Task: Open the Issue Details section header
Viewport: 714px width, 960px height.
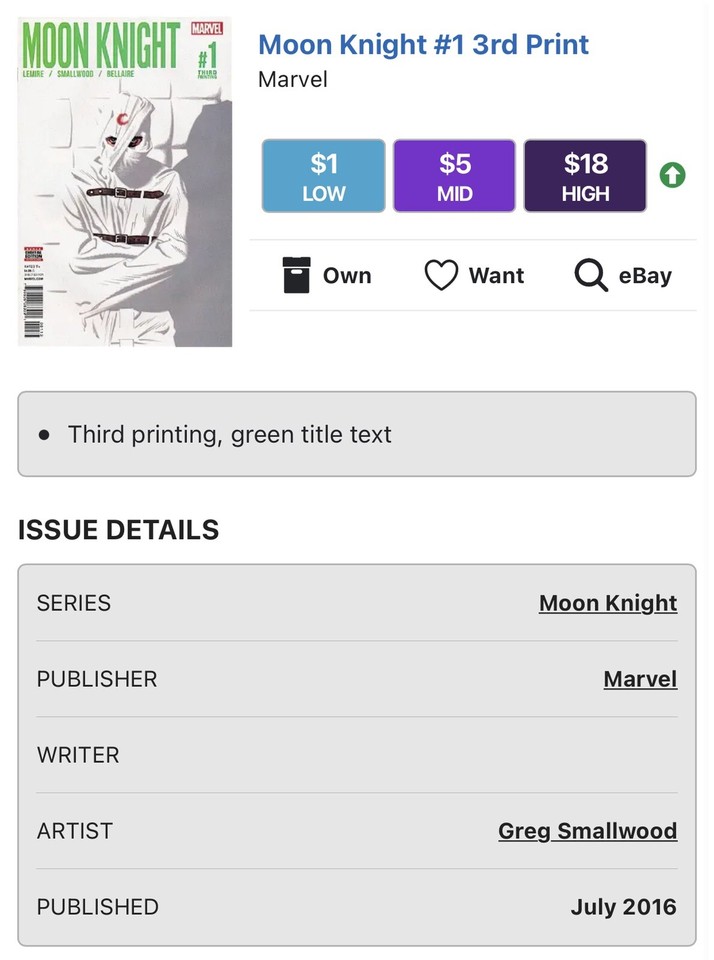Action: point(117,530)
